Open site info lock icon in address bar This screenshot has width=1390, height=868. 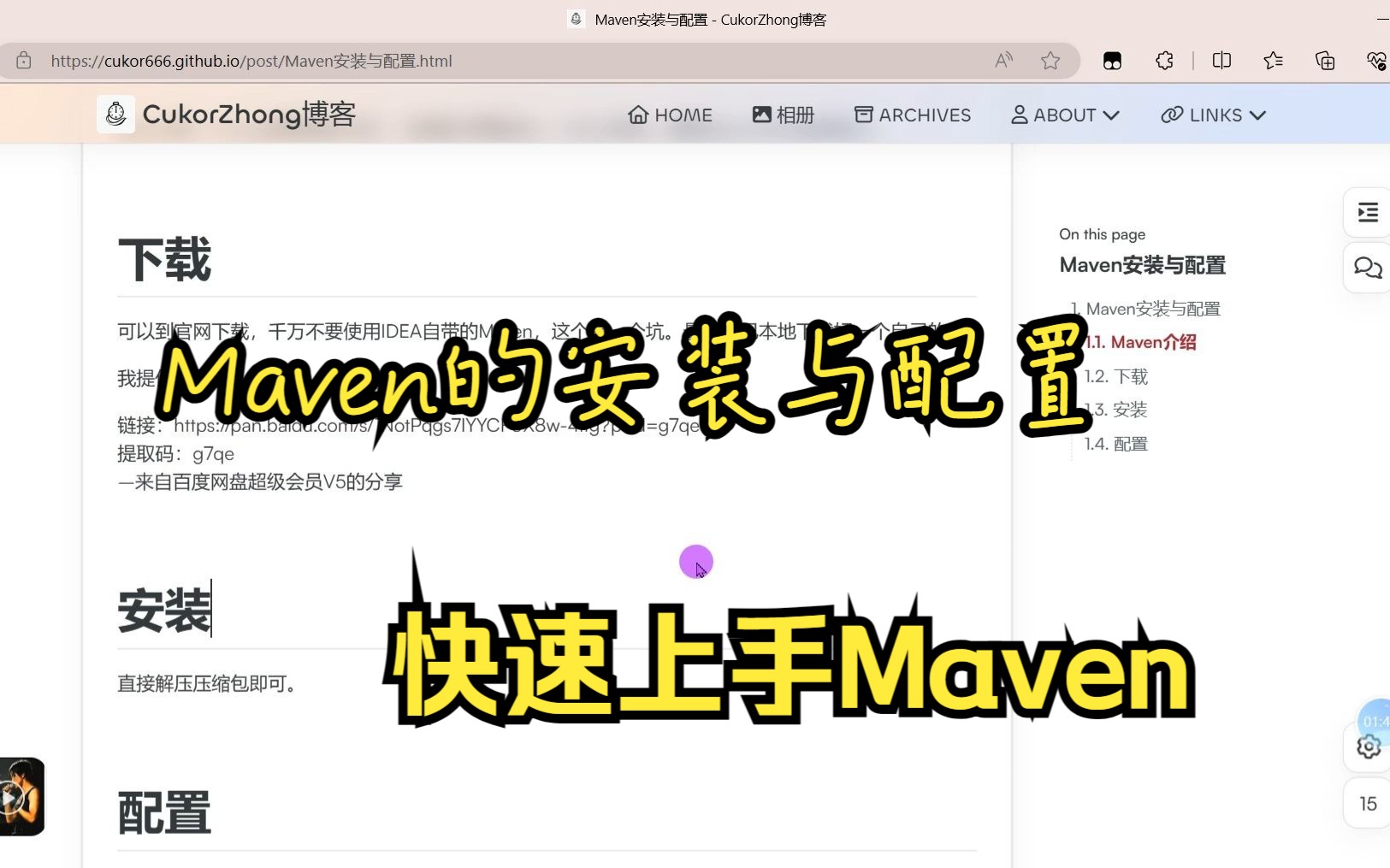(24, 61)
